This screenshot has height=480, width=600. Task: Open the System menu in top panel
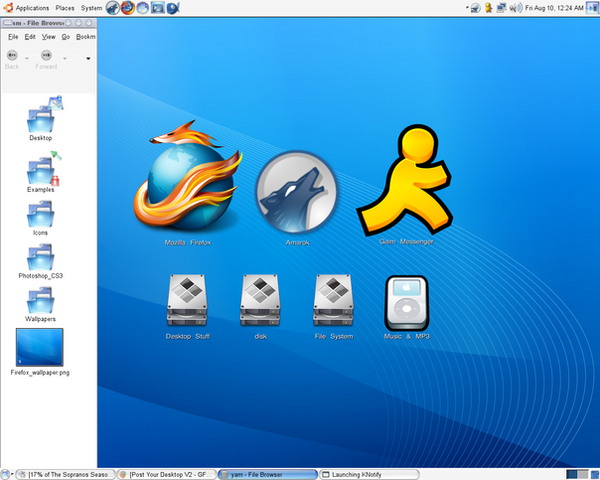click(91, 8)
